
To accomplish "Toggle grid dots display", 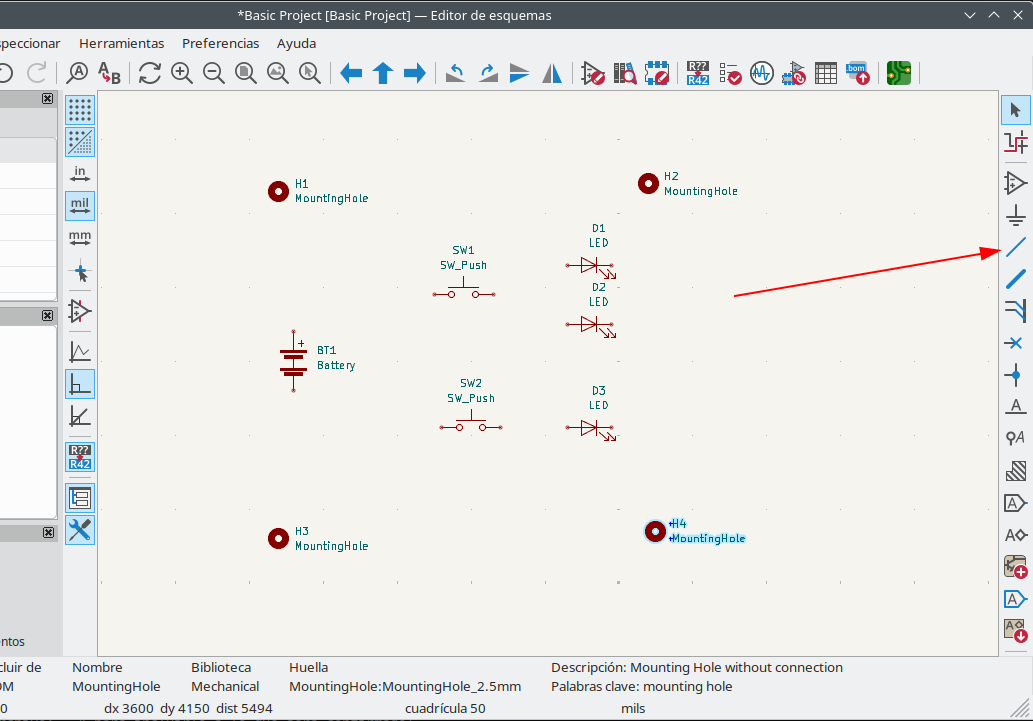I will [x=80, y=109].
